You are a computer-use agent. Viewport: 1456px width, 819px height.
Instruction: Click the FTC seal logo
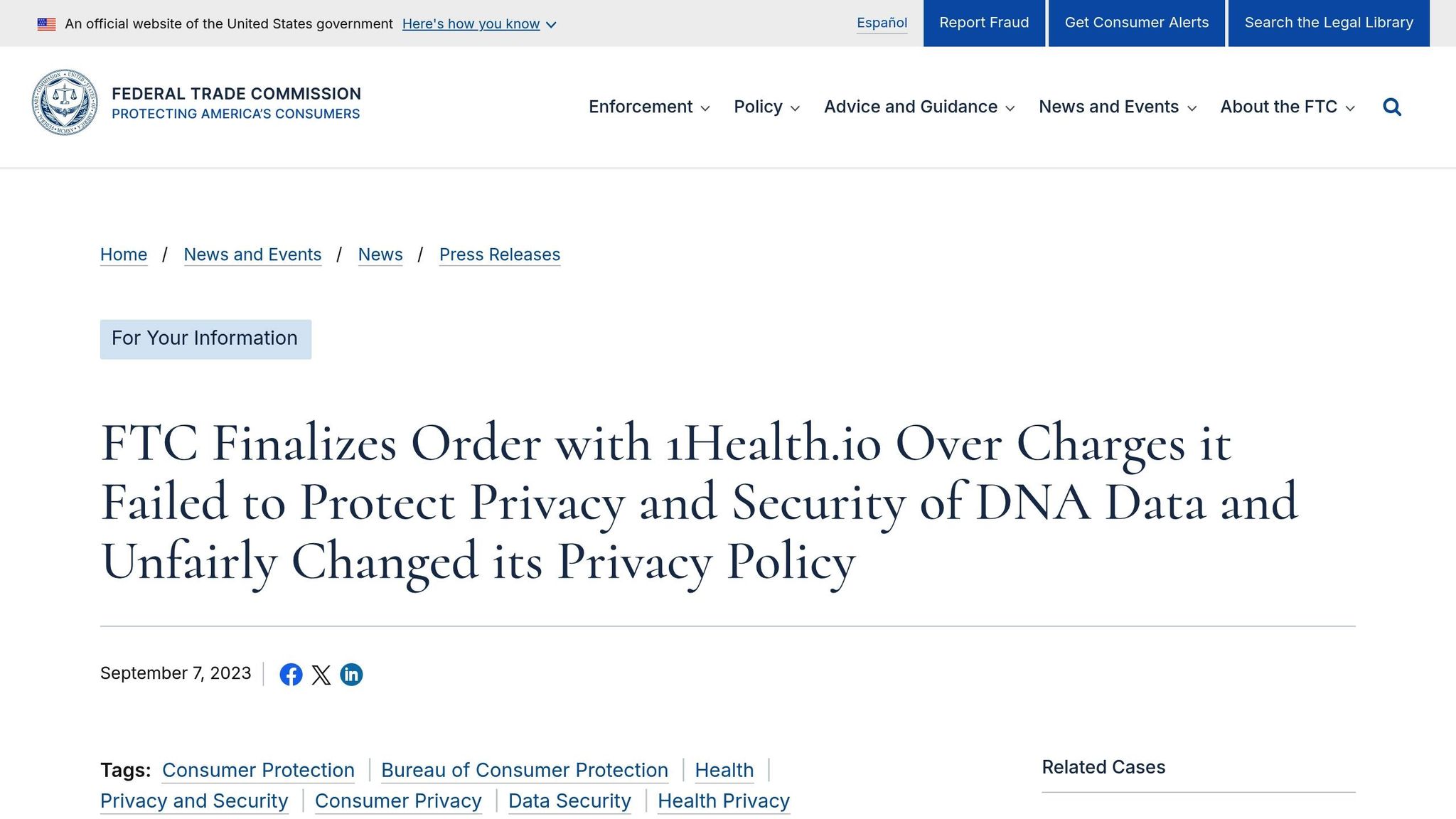[x=65, y=103]
